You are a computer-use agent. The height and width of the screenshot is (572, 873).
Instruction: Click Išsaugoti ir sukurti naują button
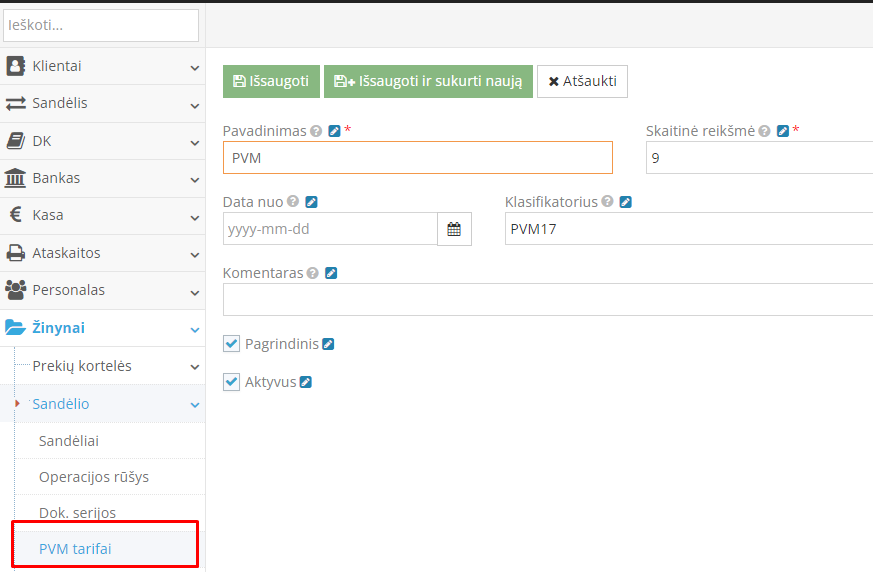coord(428,81)
